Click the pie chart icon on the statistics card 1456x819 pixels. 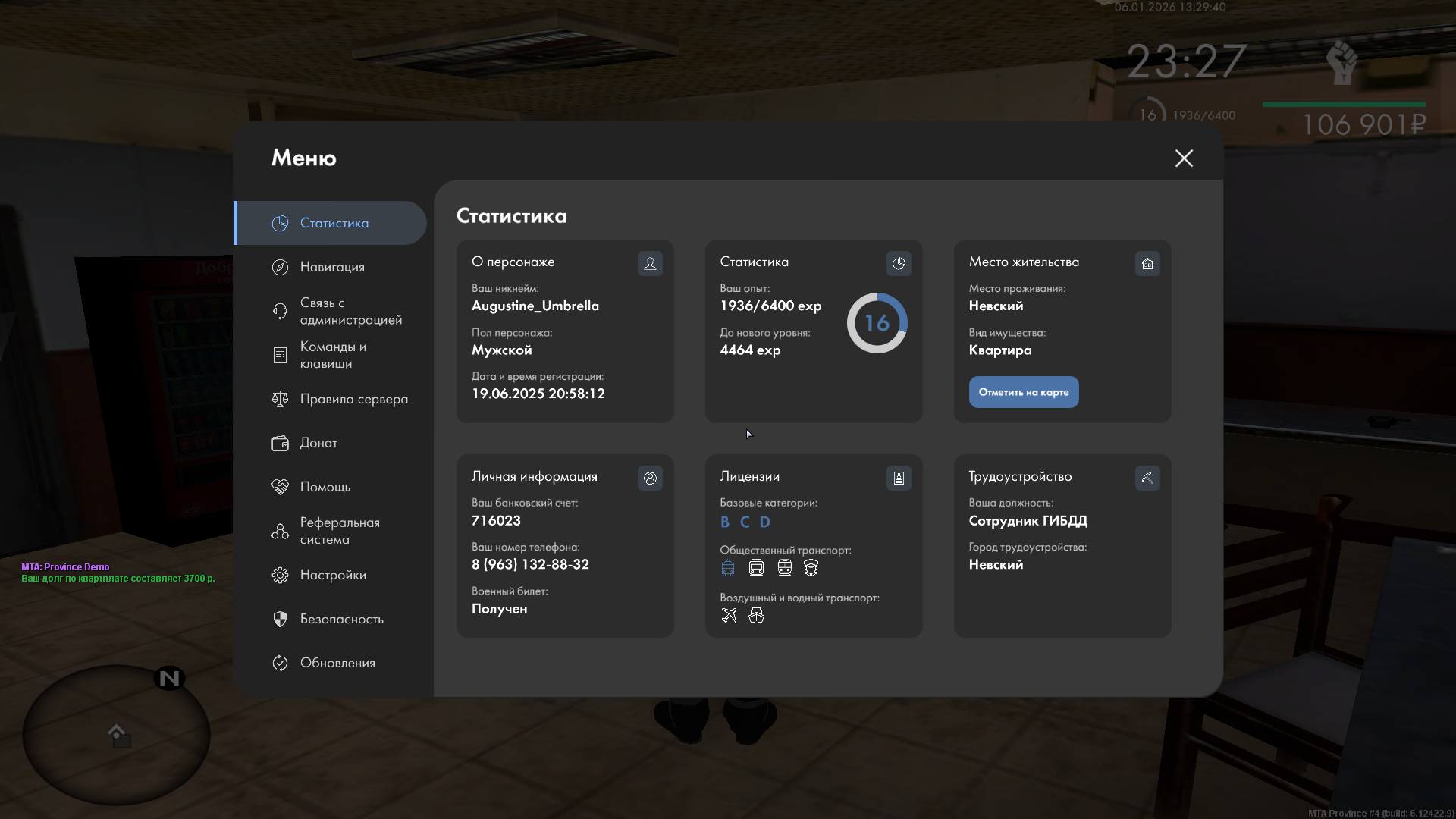[x=899, y=264]
